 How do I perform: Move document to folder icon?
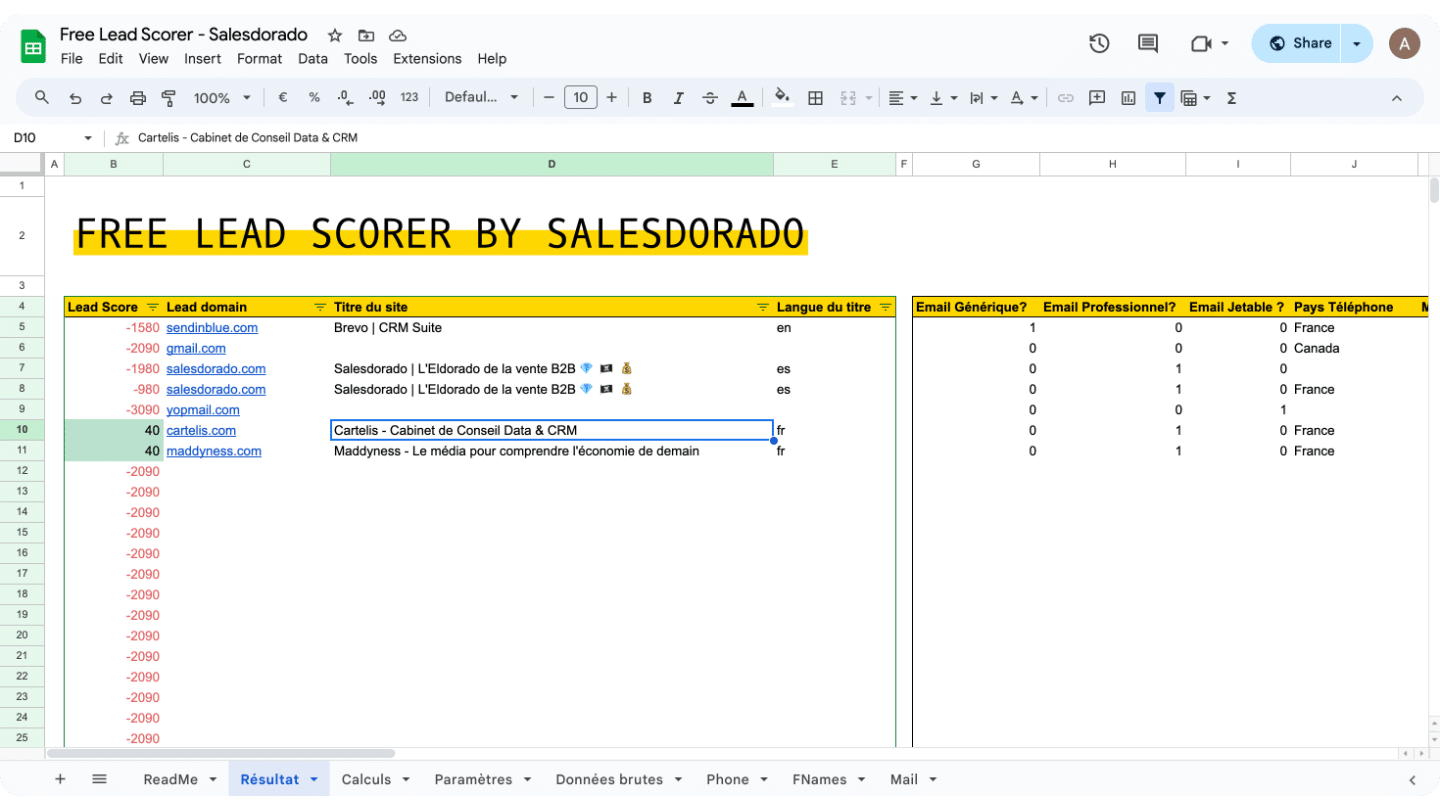366,35
